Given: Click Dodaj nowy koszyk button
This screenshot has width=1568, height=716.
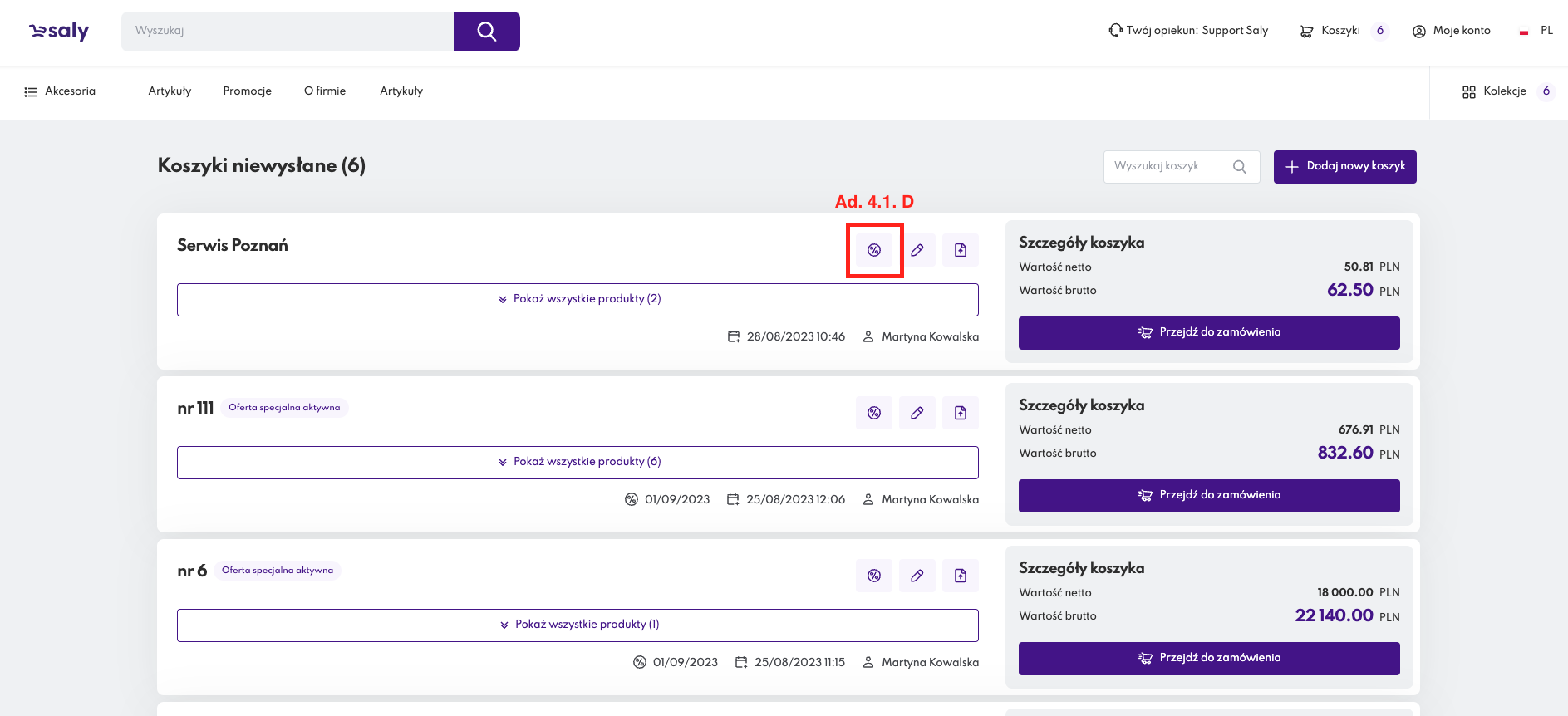Looking at the screenshot, I should [x=1344, y=166].
